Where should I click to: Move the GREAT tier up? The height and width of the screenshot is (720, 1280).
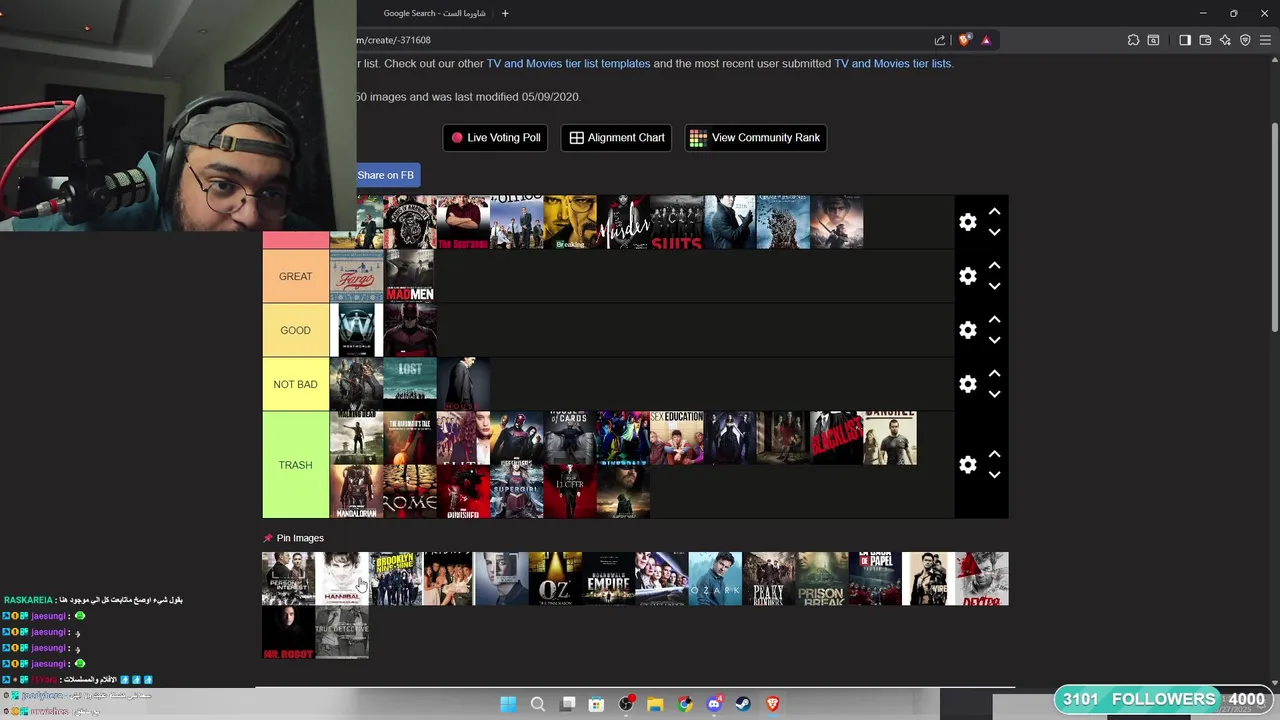point(994,266)
